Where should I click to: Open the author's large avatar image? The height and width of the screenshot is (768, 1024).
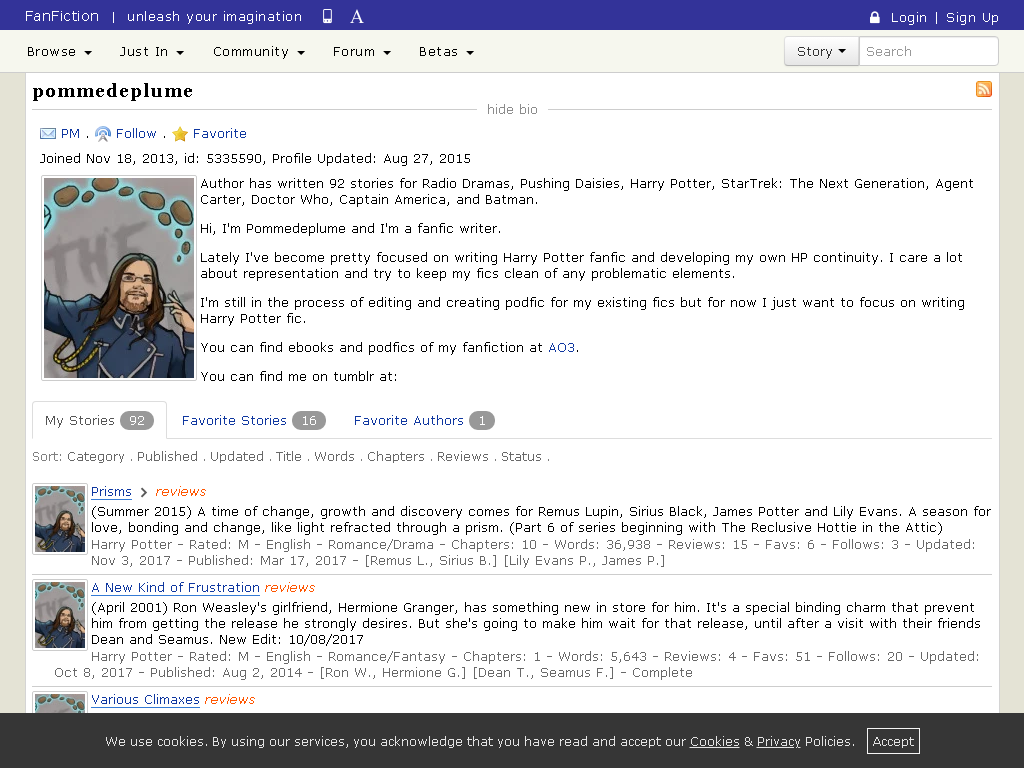pyautogui.click(x=119, y=278)
